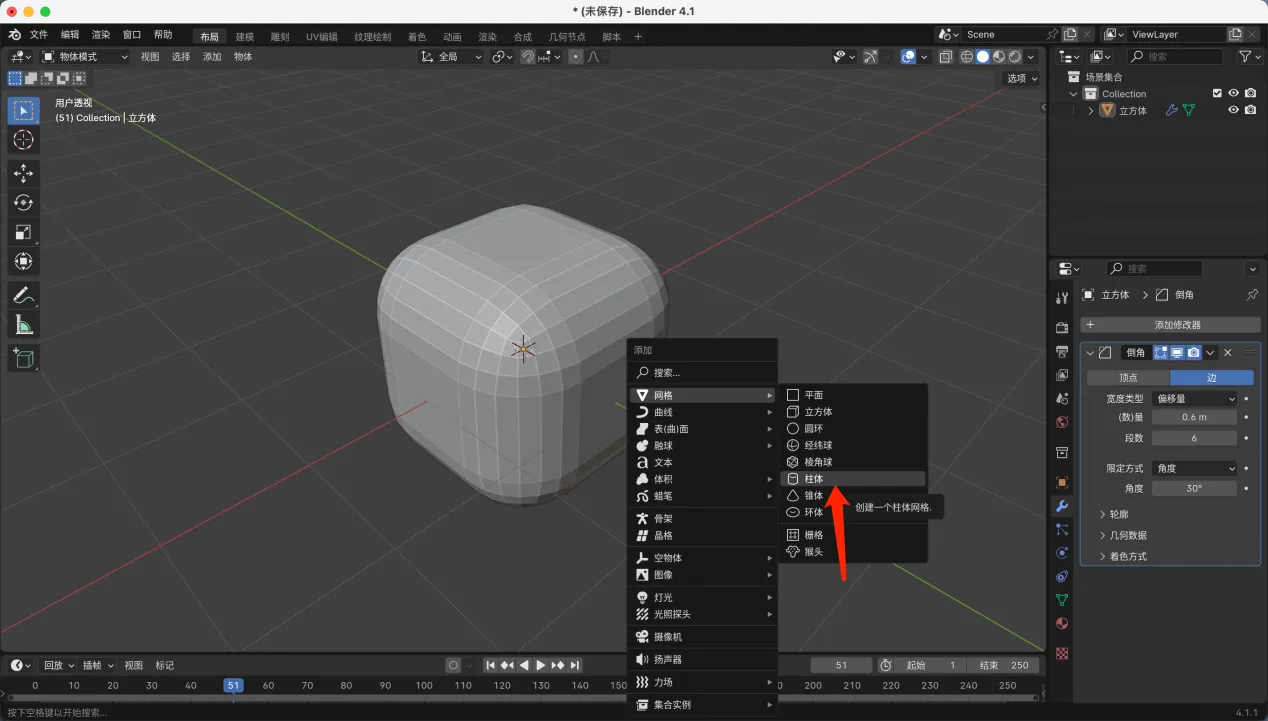Activate the 3D Cursor tool
Screen dimensions: 1268x721
(24, 140)
